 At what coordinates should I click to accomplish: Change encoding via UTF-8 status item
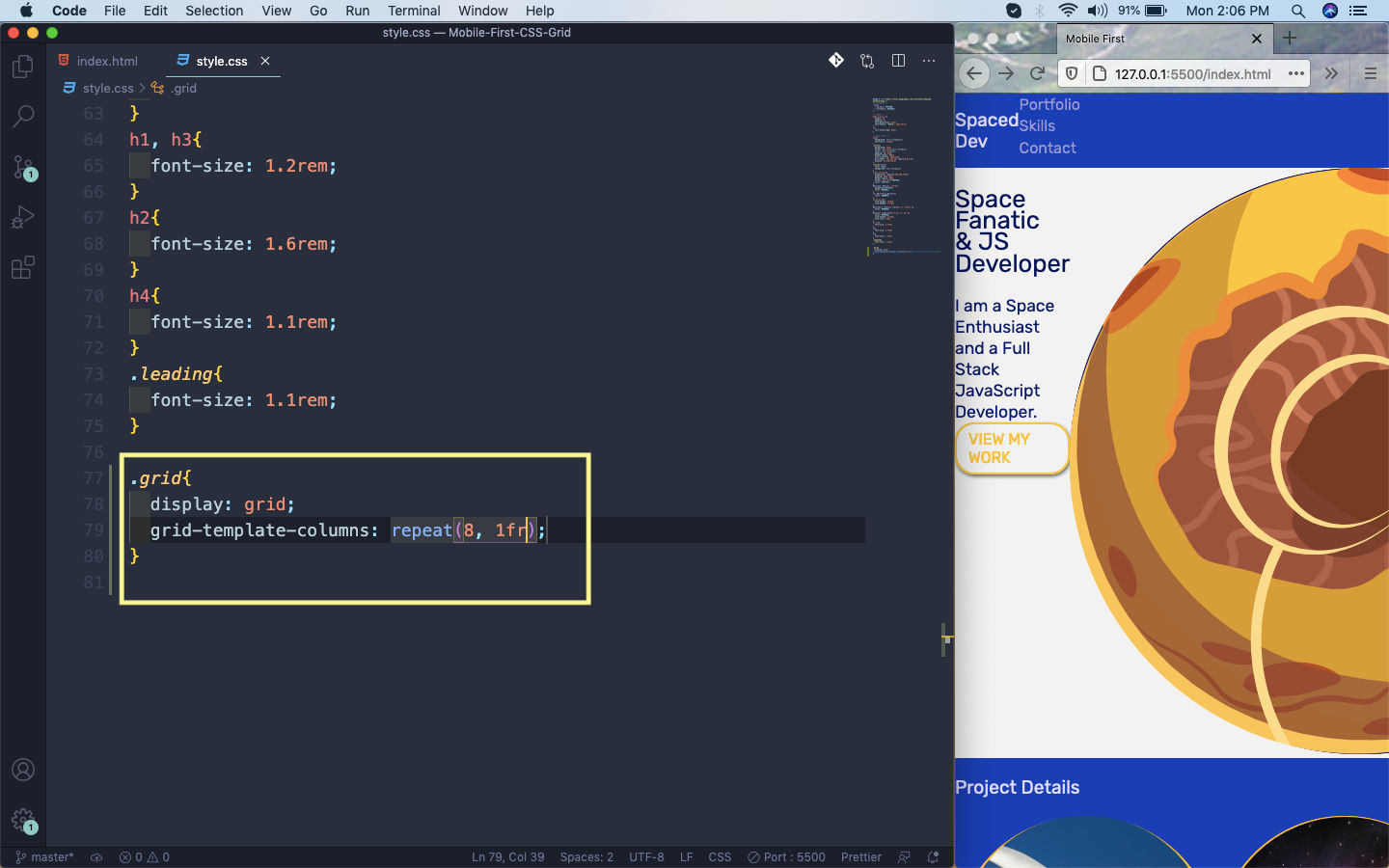[646, 856]
